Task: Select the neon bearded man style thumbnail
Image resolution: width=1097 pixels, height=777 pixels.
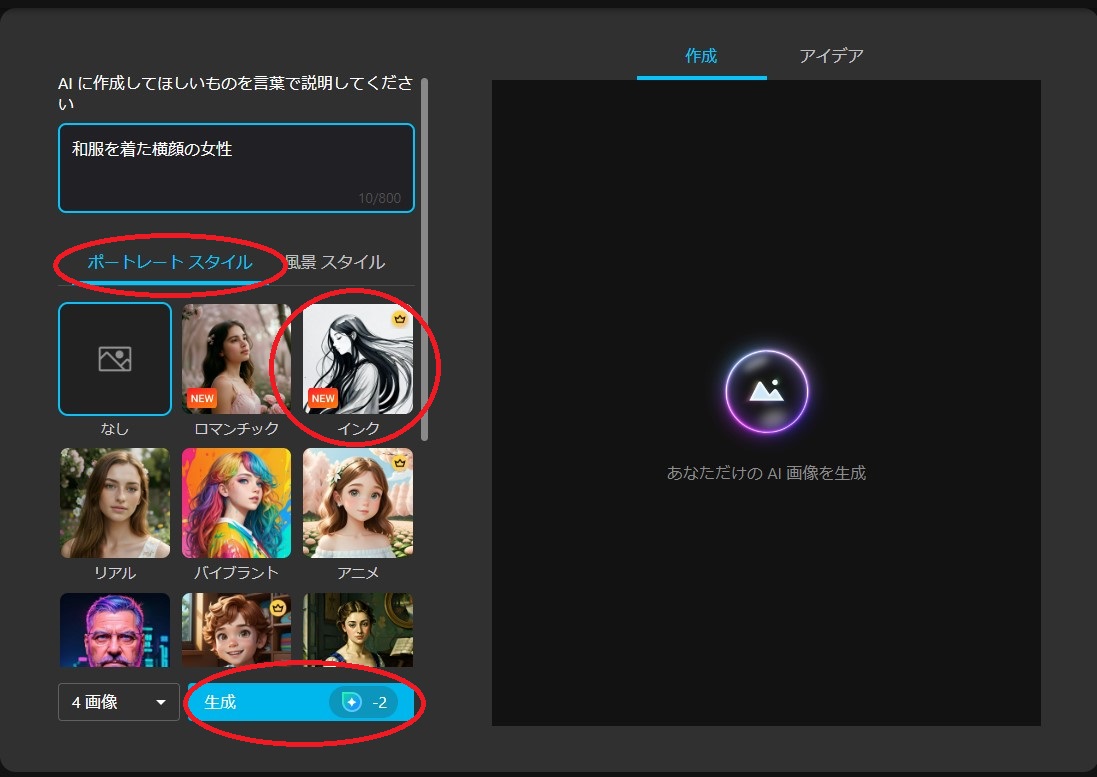Action: pyautogui.click(x=115, y=629)
